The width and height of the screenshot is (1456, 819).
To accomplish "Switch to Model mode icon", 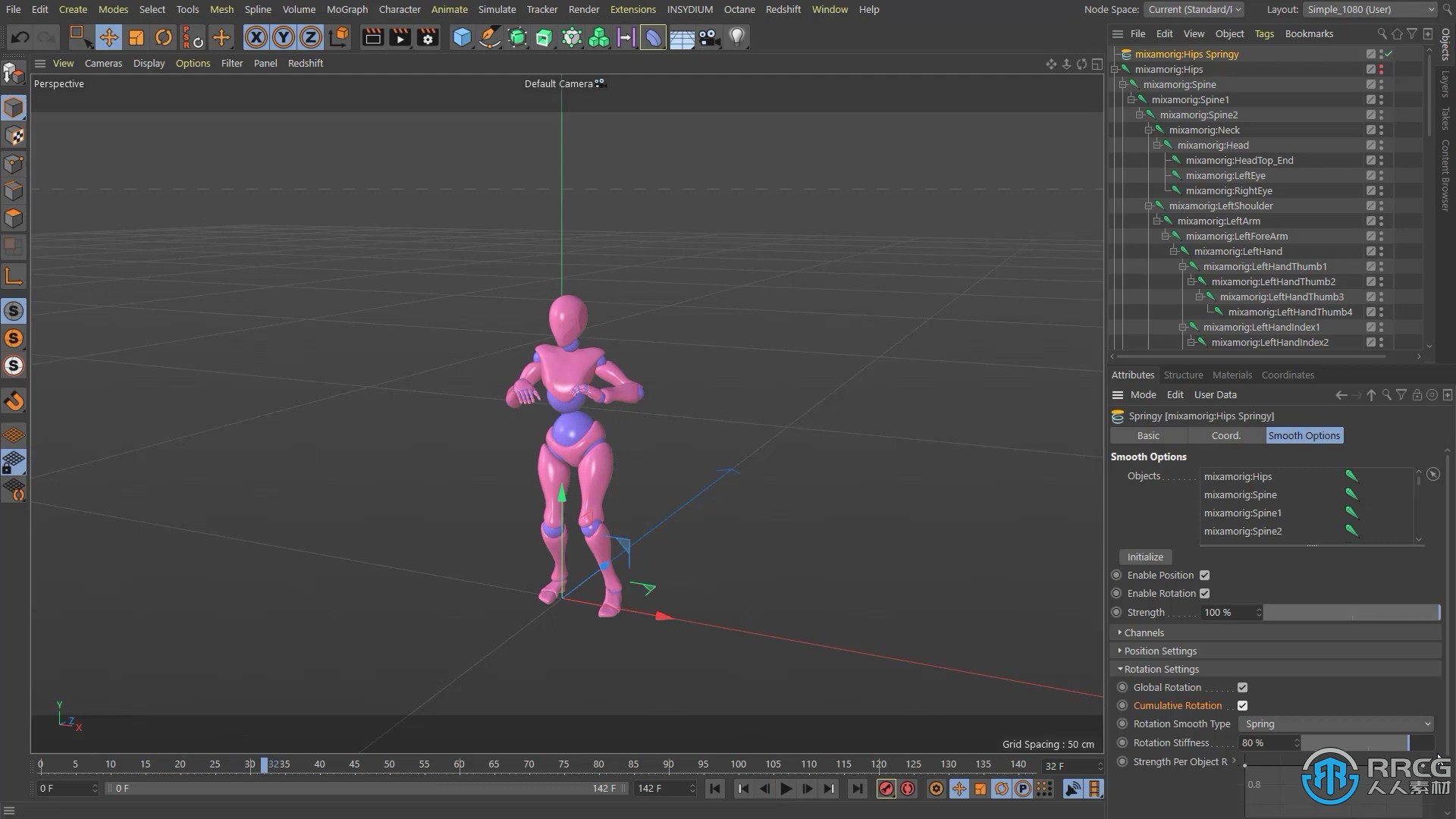I will [x=14, y=108].
